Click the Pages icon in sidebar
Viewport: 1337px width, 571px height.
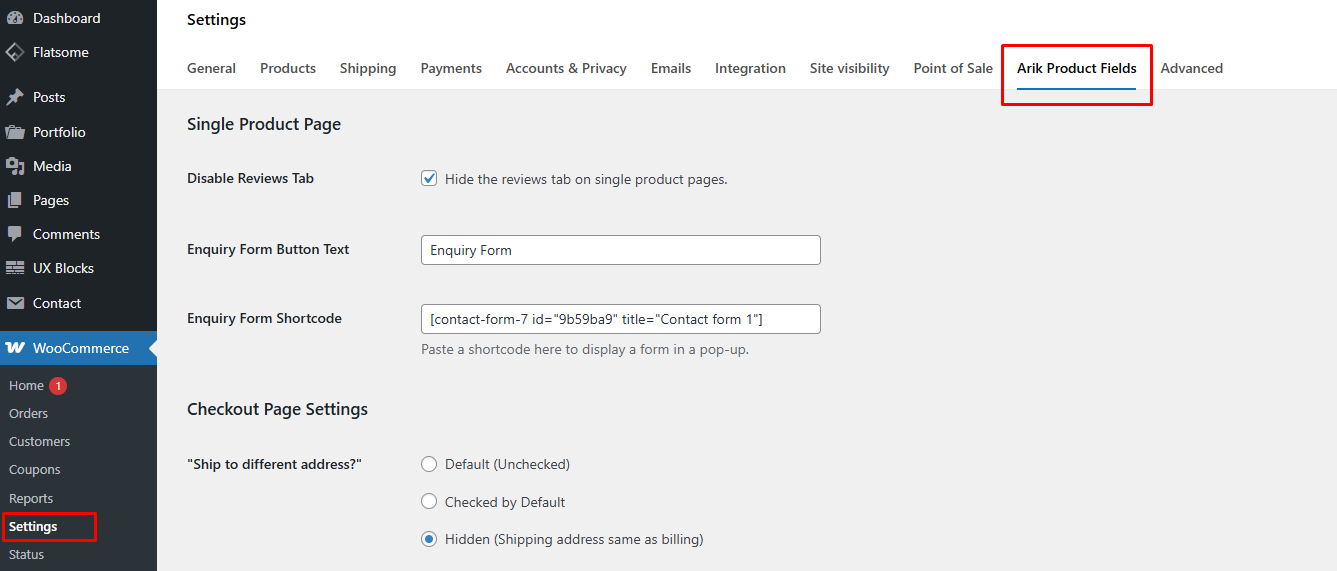[x=15, y=200]
